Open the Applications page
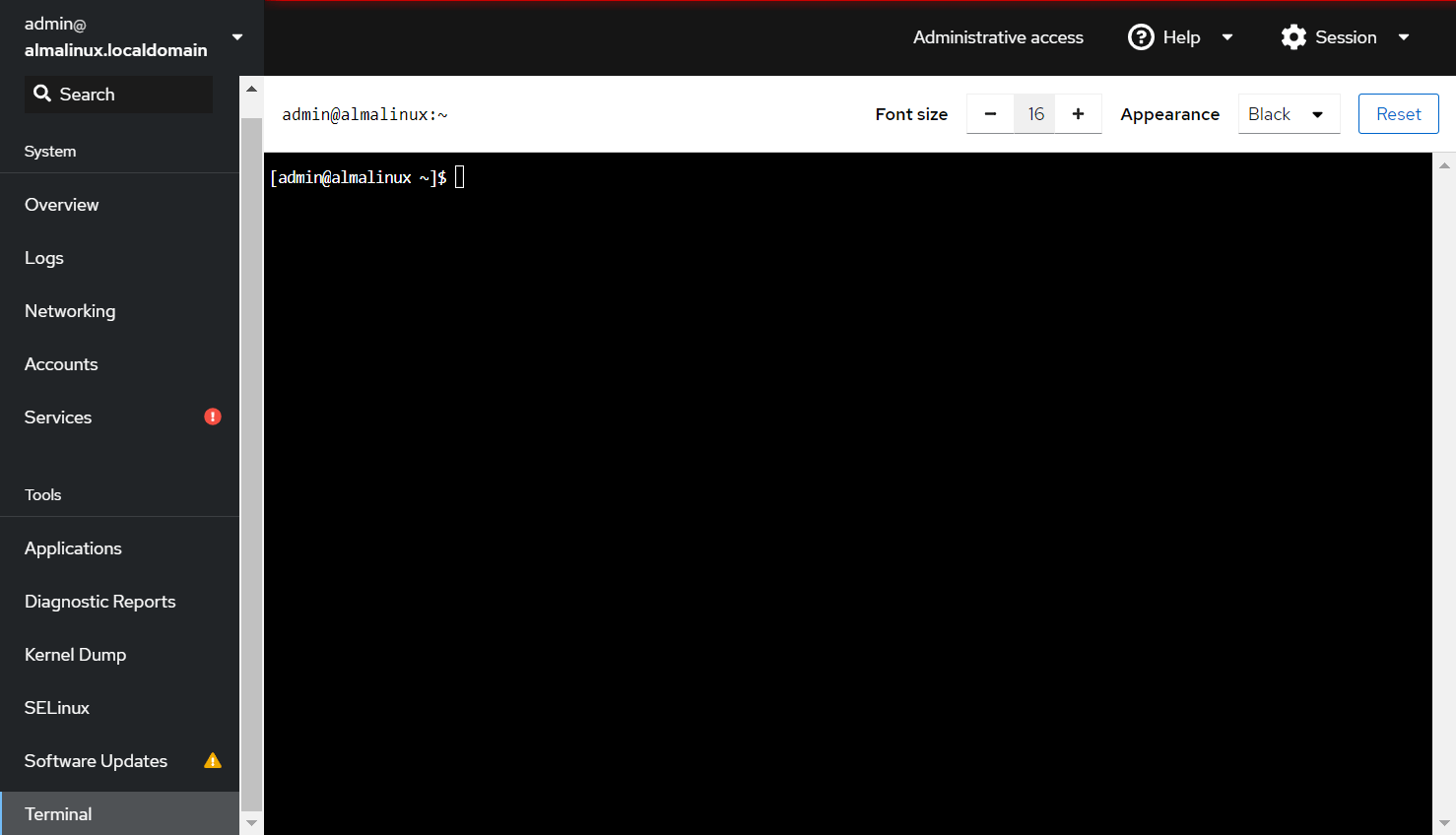1456x835 pixels. [119, 548]
